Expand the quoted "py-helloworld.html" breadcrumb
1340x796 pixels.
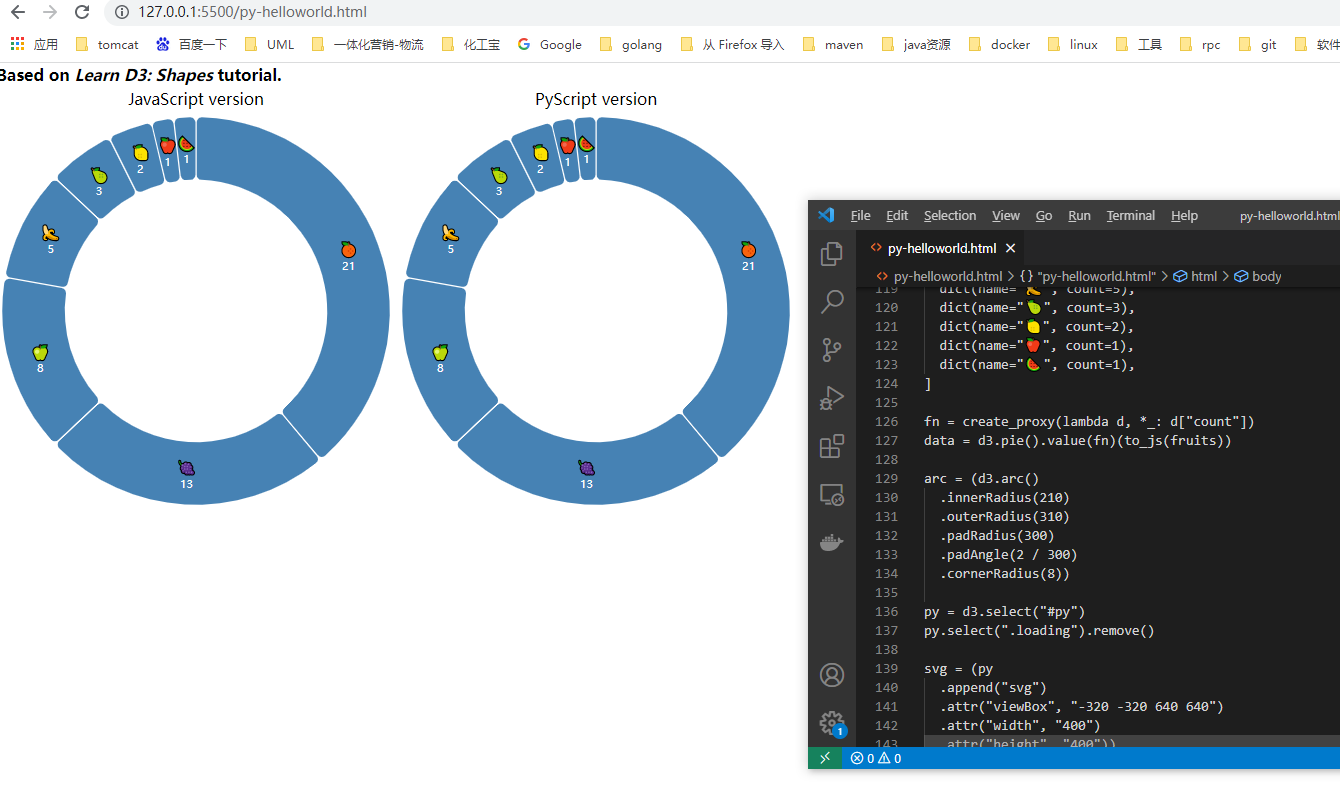click(1087, 276)
